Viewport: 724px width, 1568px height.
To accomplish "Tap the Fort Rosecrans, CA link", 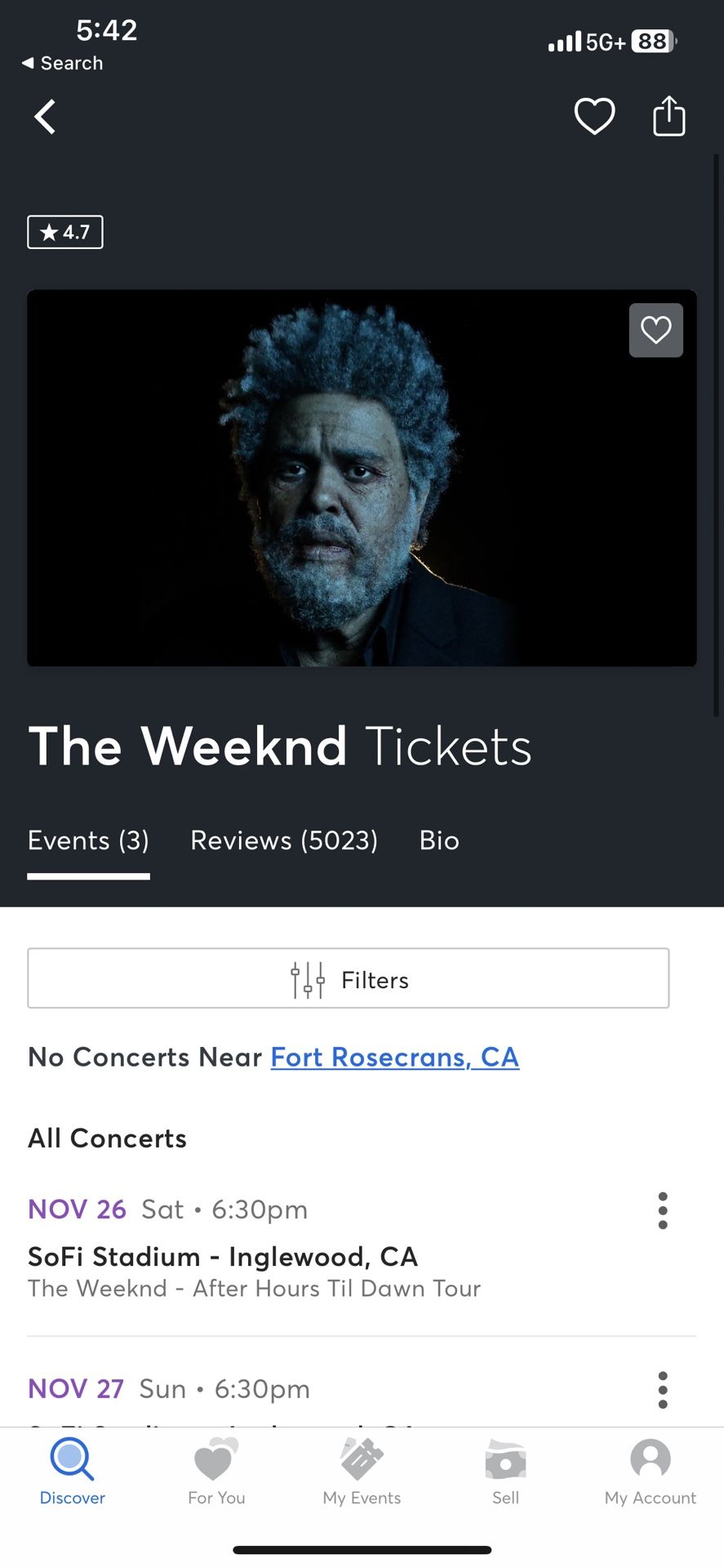I will pos(395,1057).
